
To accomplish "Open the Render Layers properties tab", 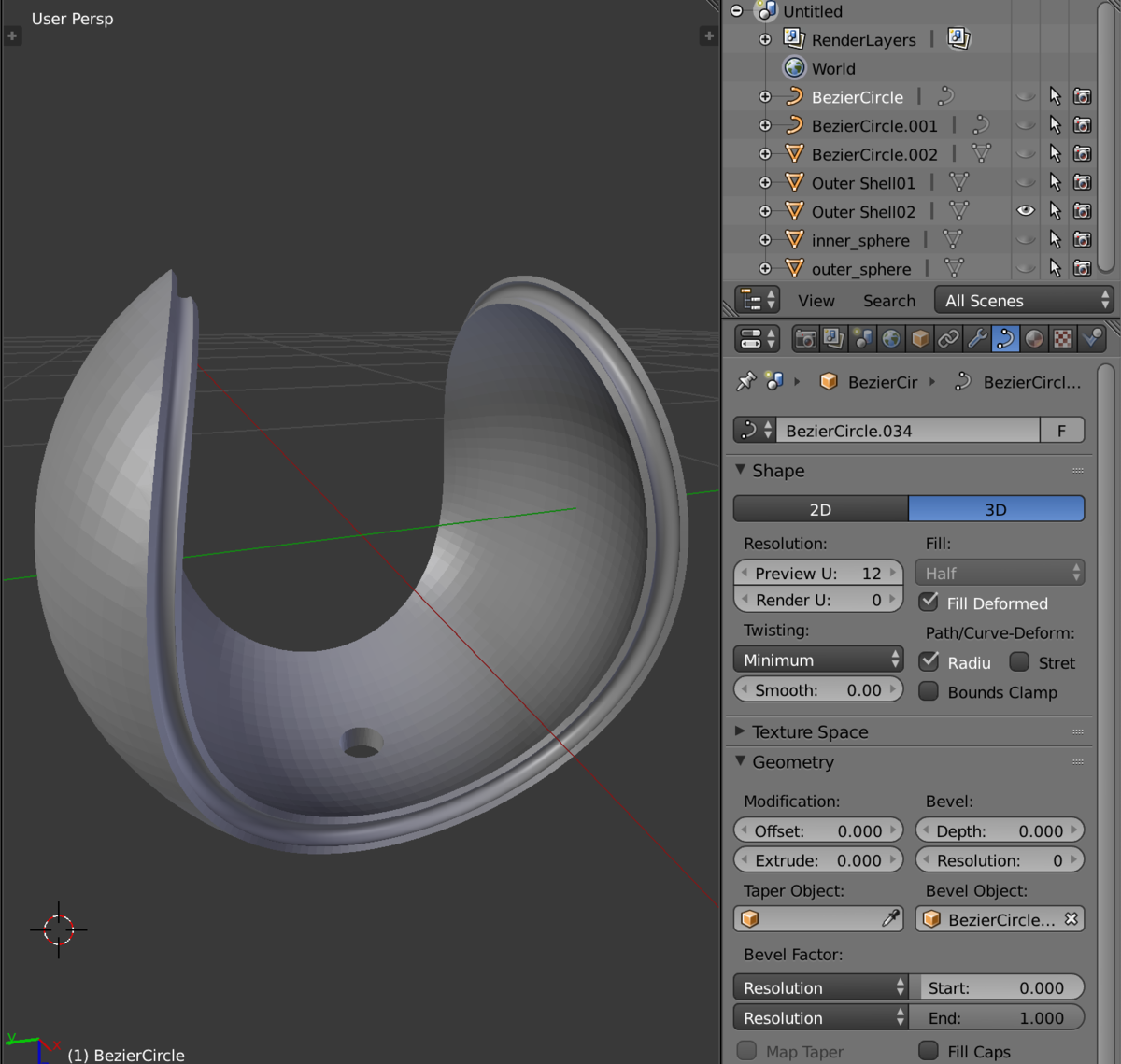I will coord(834,338).
